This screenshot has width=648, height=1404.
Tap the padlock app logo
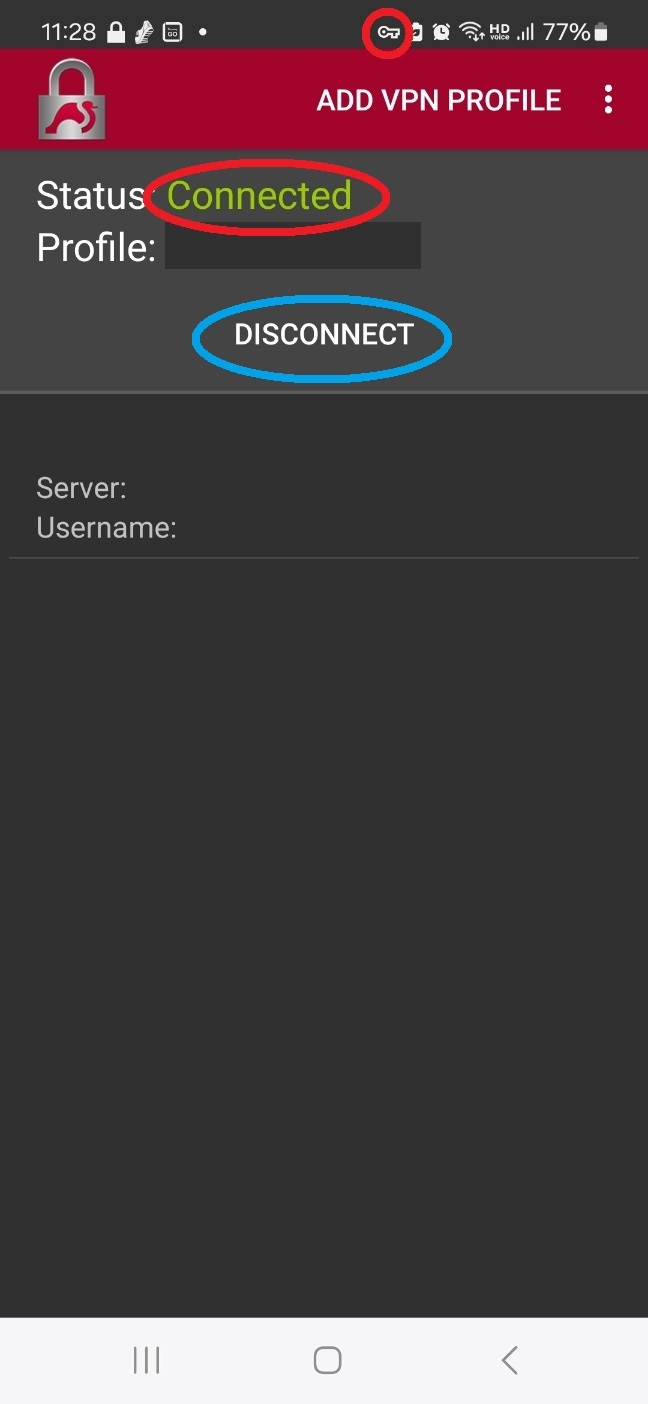[72, 100]
